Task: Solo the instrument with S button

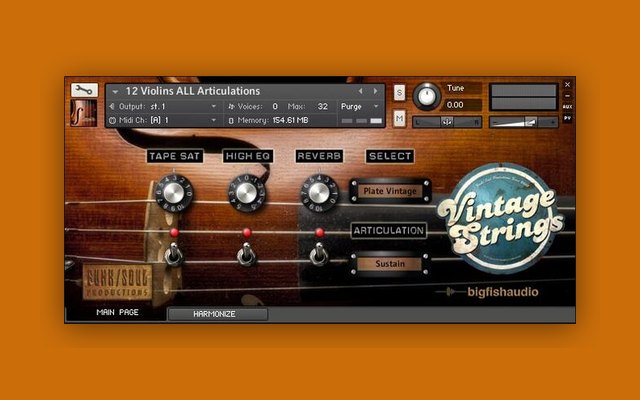Action: coord(399,93)
